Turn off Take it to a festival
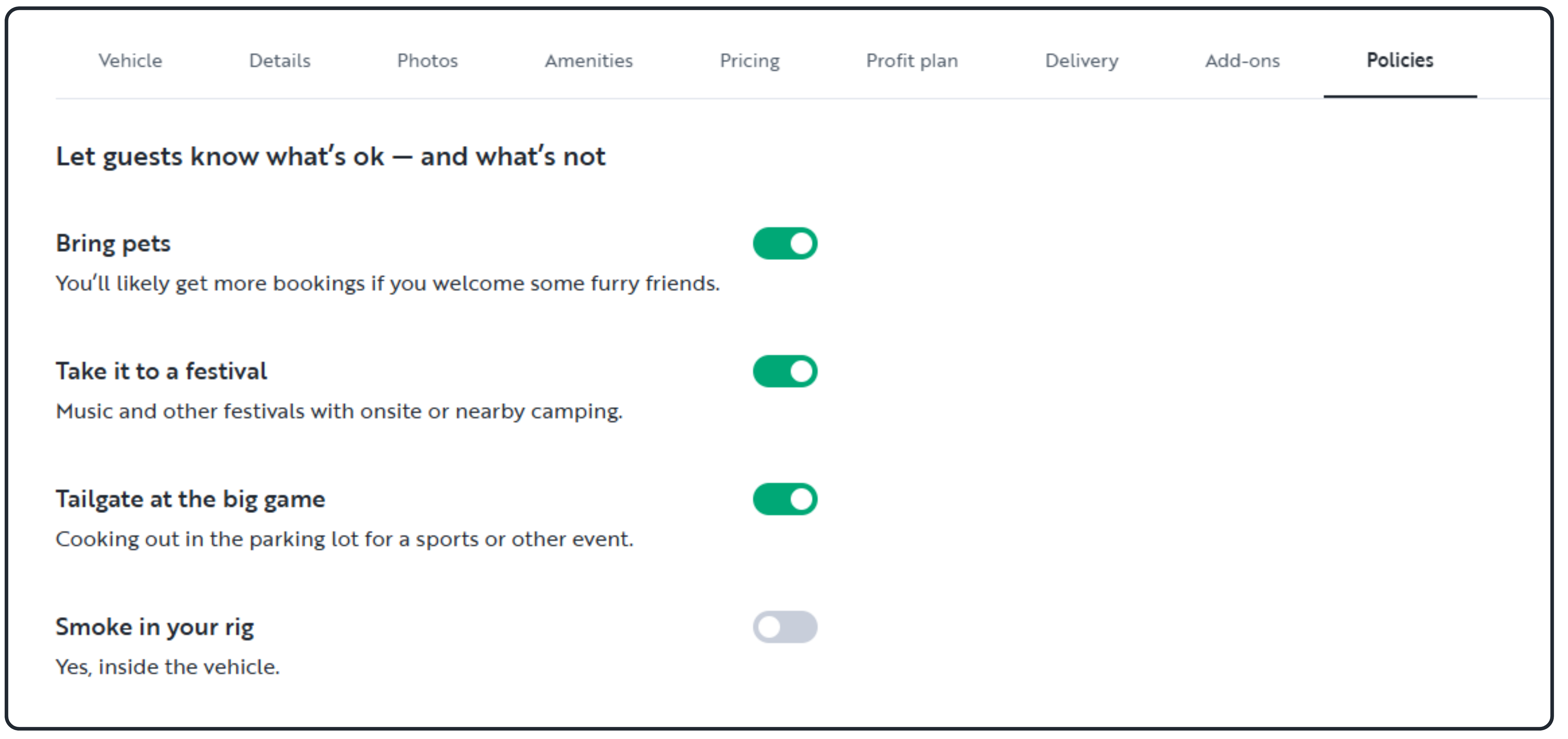 coord(785,371)
